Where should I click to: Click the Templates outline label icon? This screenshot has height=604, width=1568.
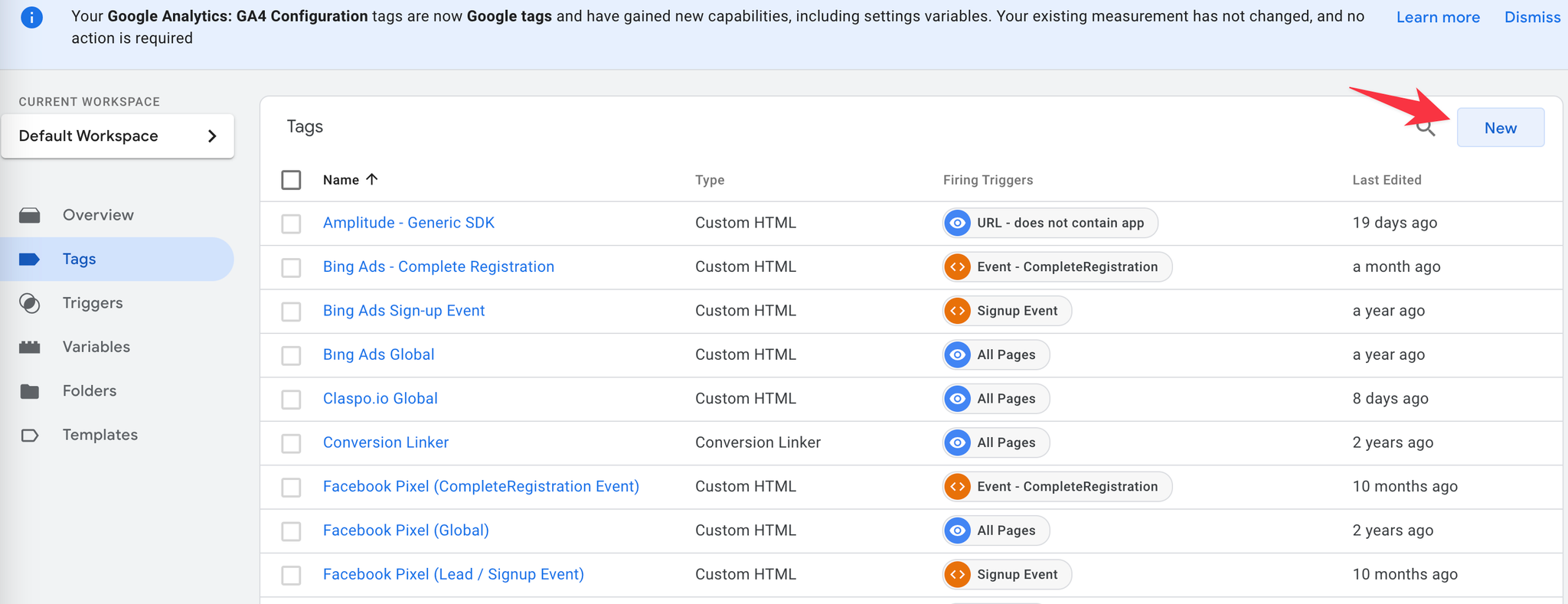click(30, 435)
